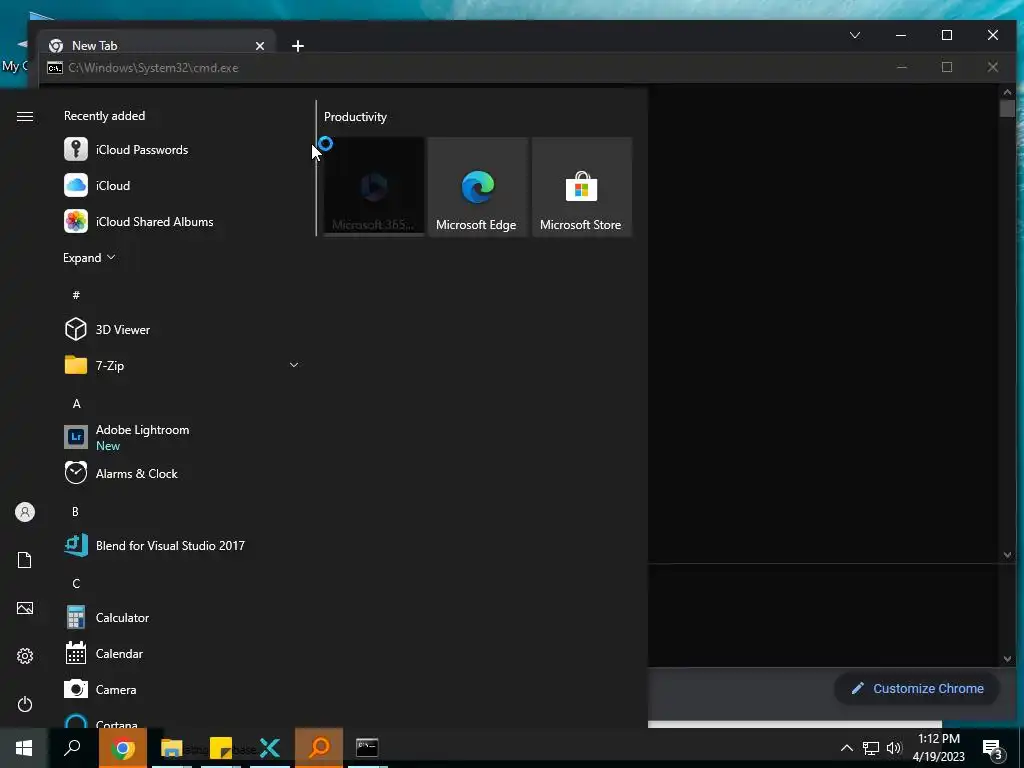The height and width of the screenshot is (768, 1024).
Task: Launch Adobe Lightroom
Action: (182, 437)
